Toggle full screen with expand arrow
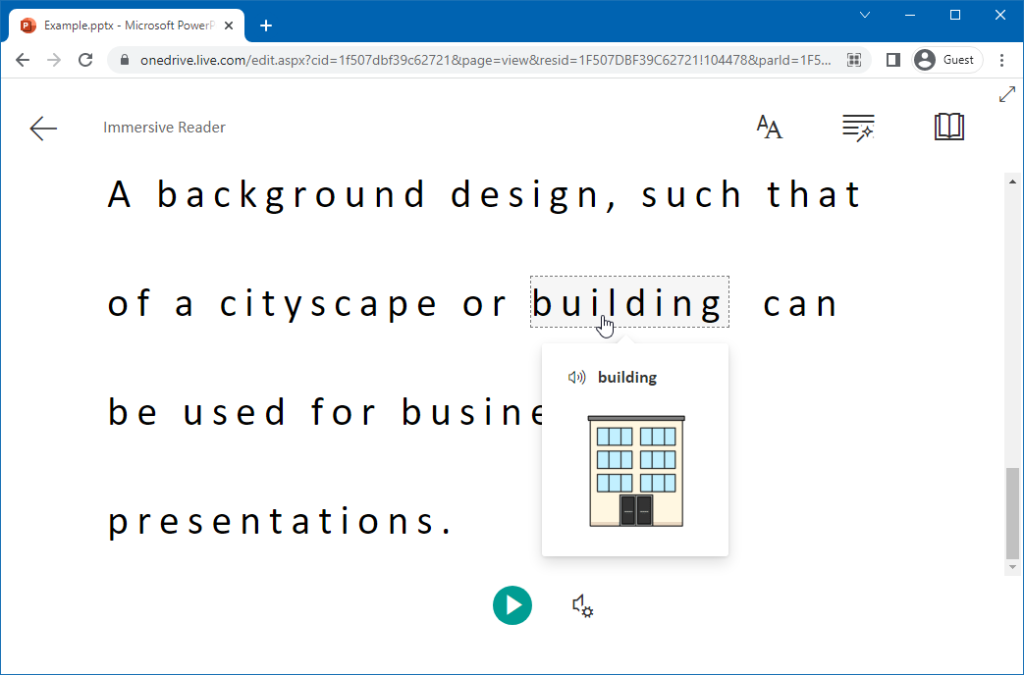Viewport: 1024px width, 675px height. [x=1007, y=94]
